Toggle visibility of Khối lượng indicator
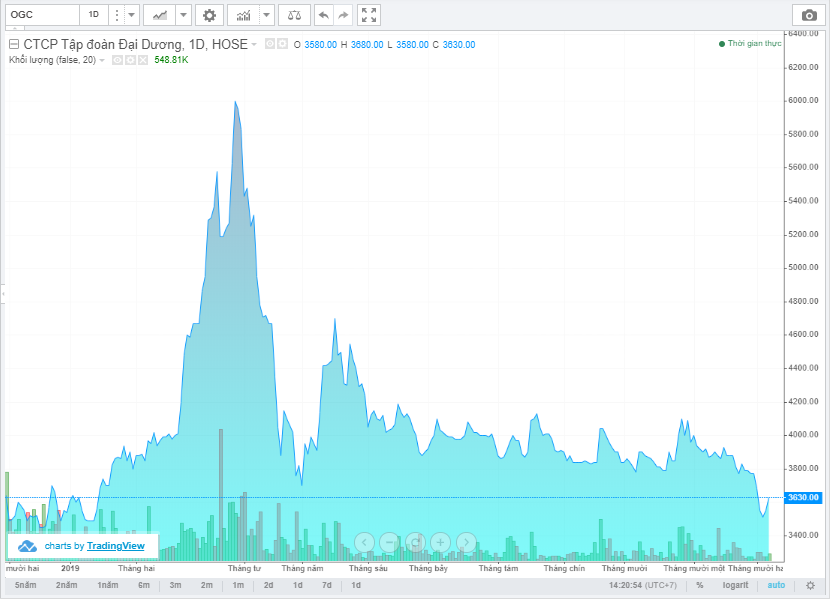The width and height of the screenshot is (830, 603). 118,60
